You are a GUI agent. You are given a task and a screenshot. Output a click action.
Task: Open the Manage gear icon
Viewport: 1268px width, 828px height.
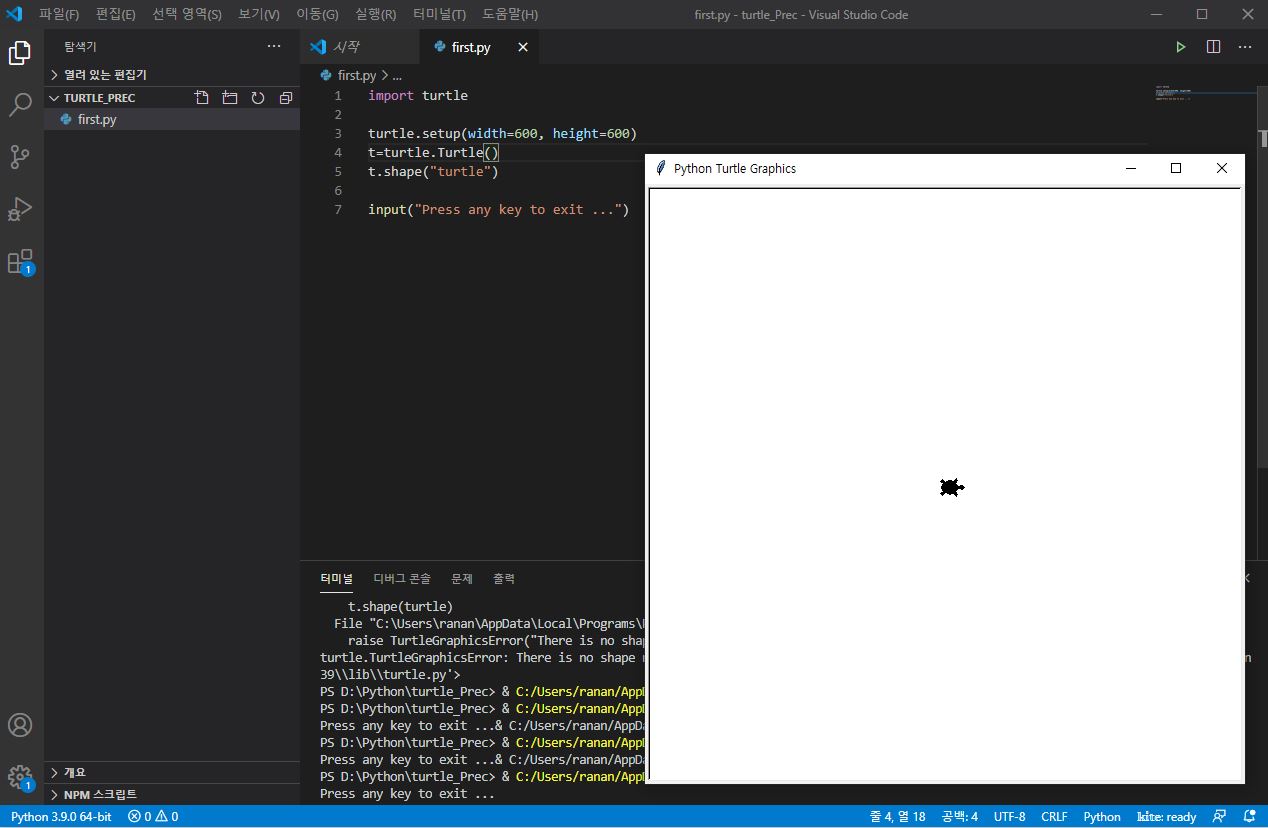point(20,777)
